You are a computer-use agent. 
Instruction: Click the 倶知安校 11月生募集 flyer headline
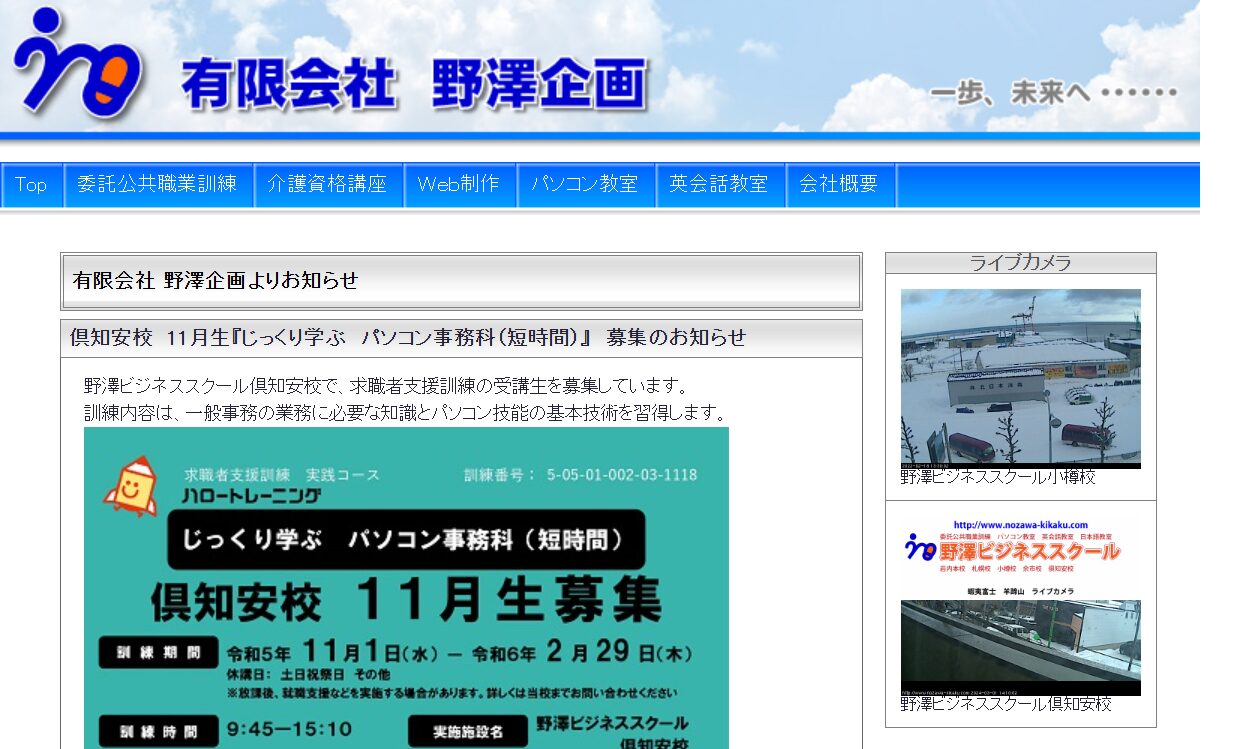click(406, 600)
